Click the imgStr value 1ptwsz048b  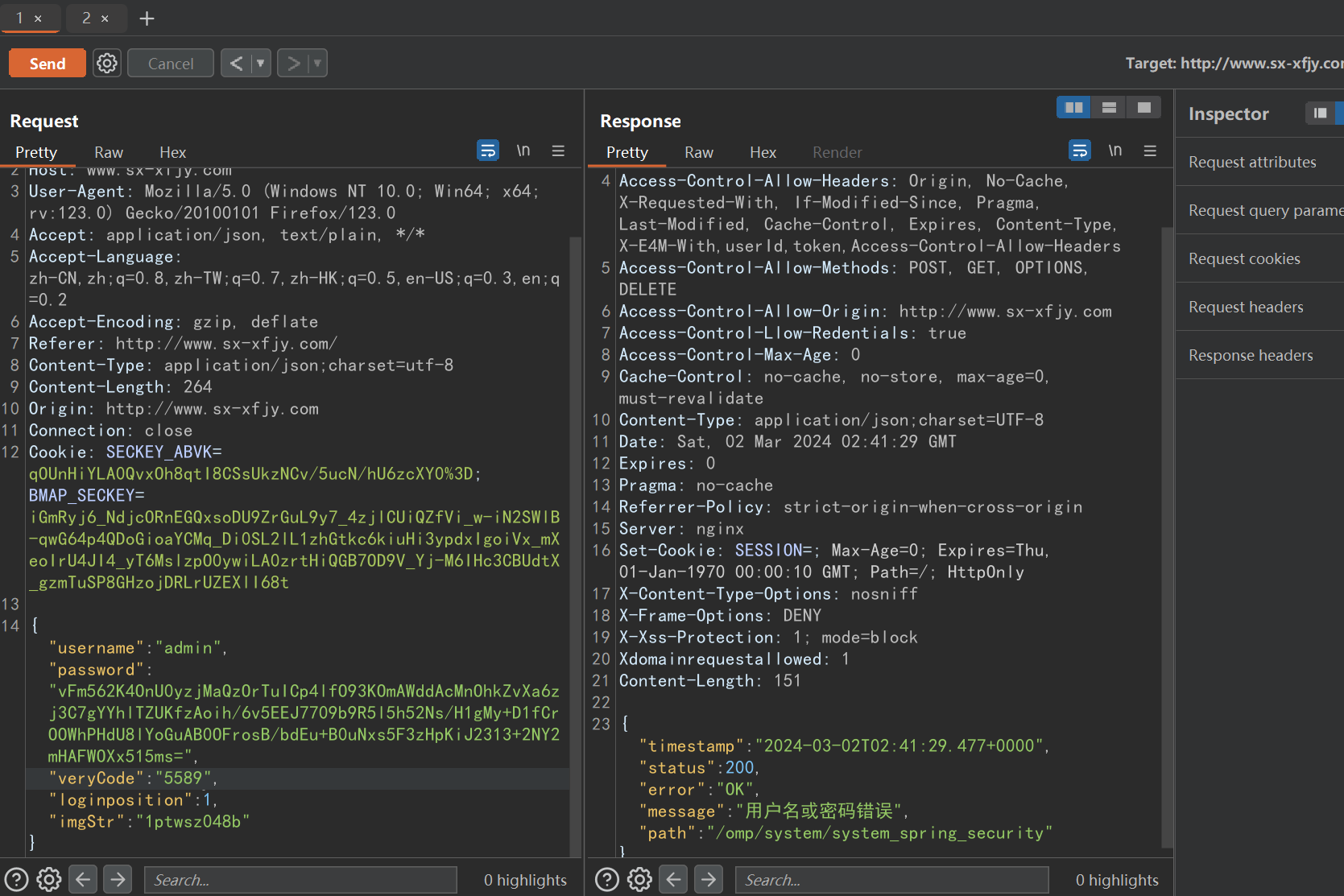click(x=192, y=822)
